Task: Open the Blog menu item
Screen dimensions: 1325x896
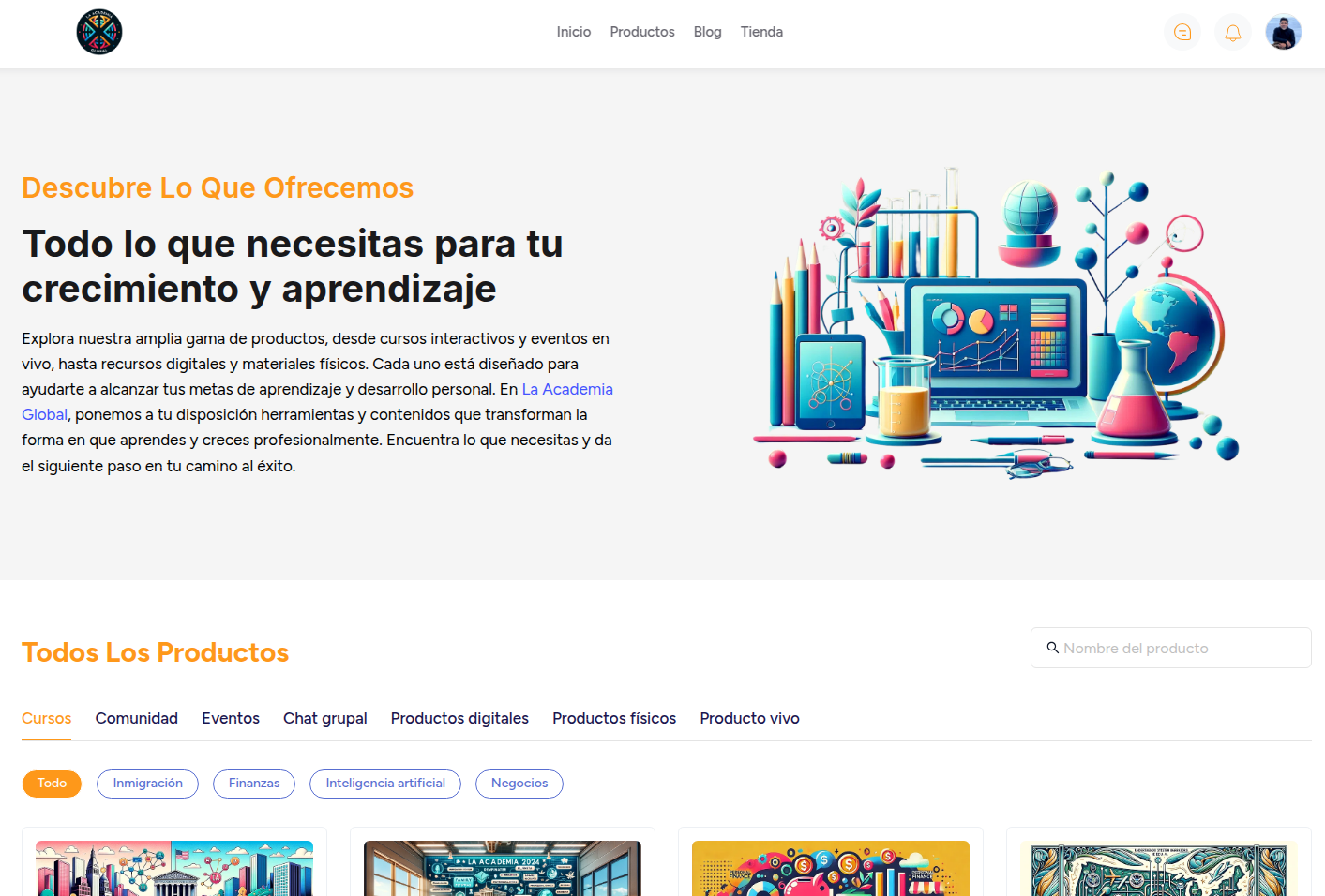Action: (x=707, y=31)
